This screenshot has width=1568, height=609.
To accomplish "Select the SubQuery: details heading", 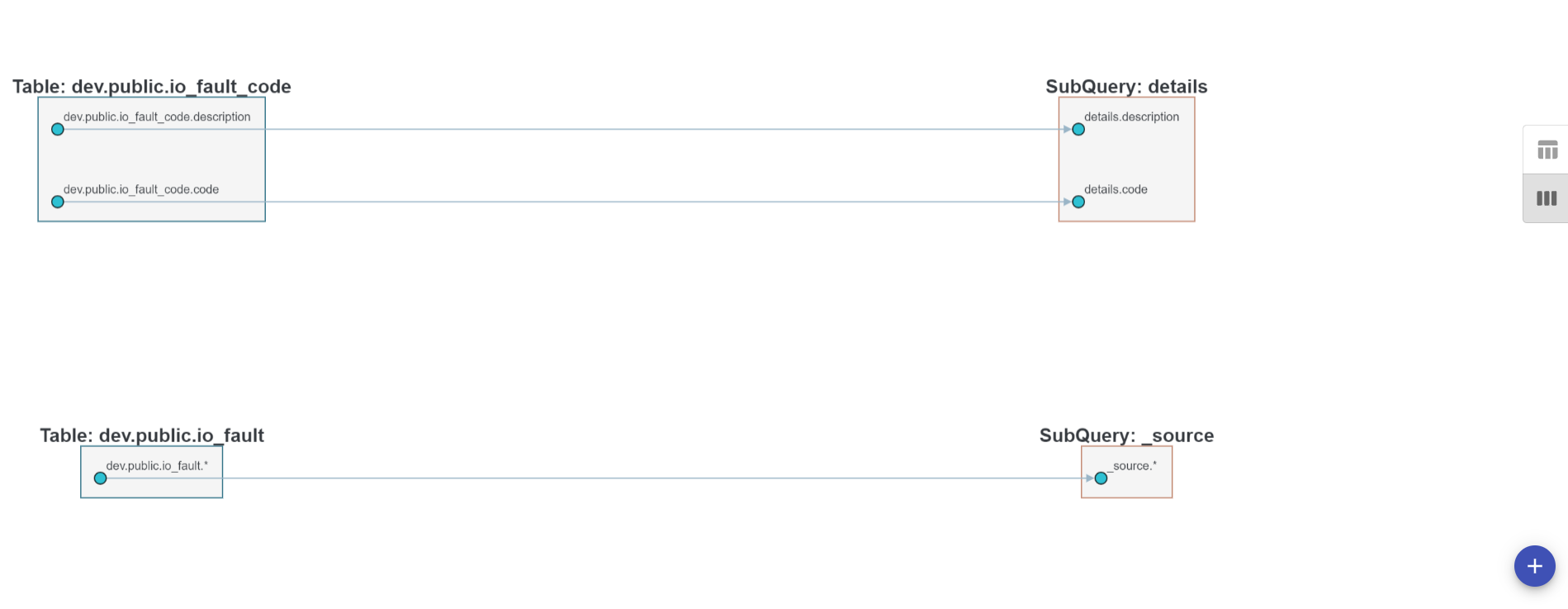I will tap(1126, 86).
